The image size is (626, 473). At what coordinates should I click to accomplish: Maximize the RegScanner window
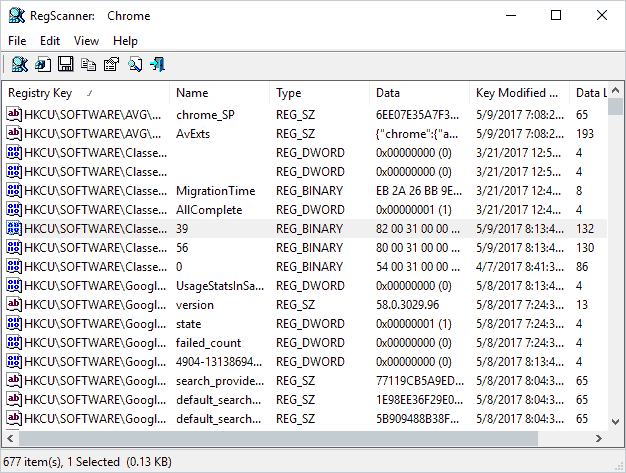(556, 16)
